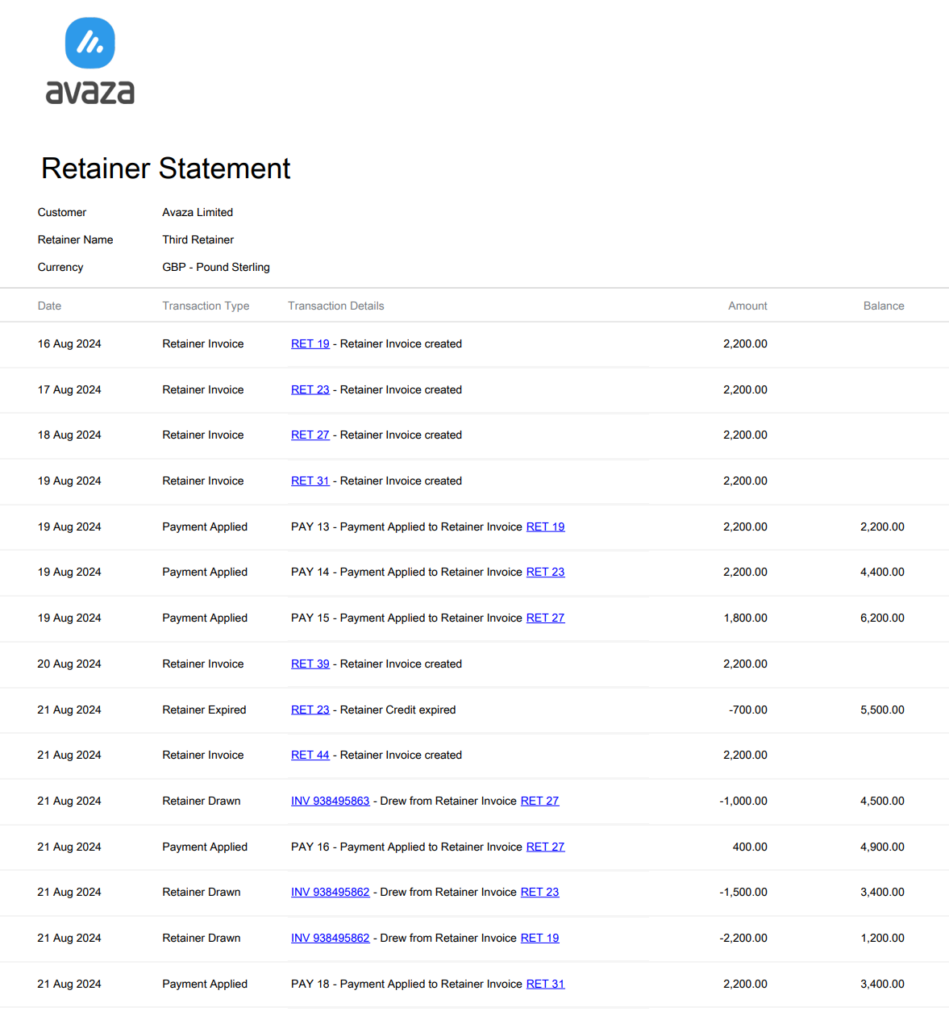Open RET 23 link in Retainer Credit expired row

310,710
